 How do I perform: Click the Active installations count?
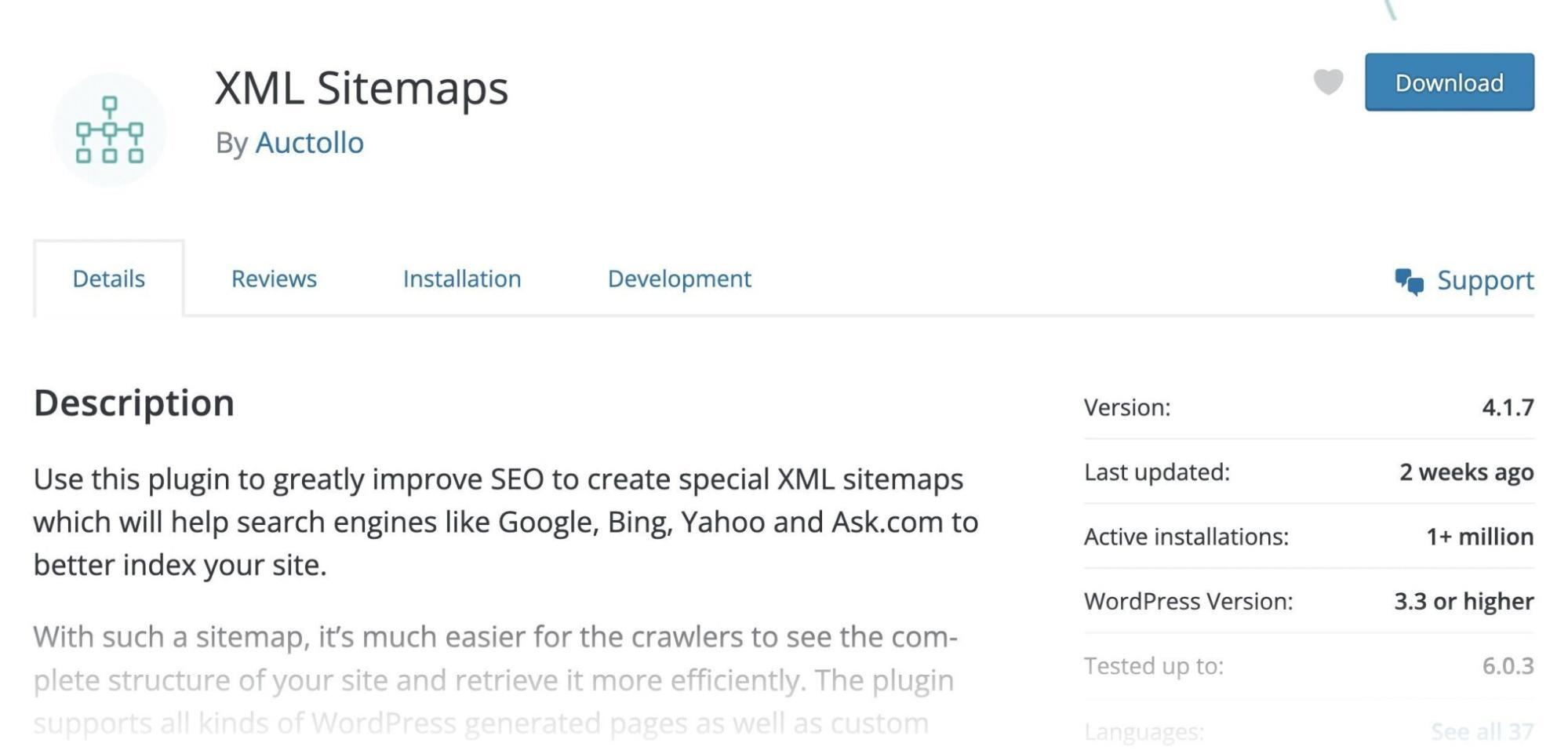1479,537
